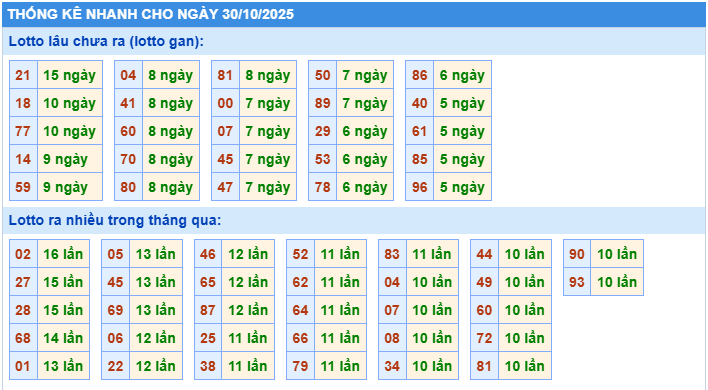Select lotto gan number 14

[x=23, y=159]
